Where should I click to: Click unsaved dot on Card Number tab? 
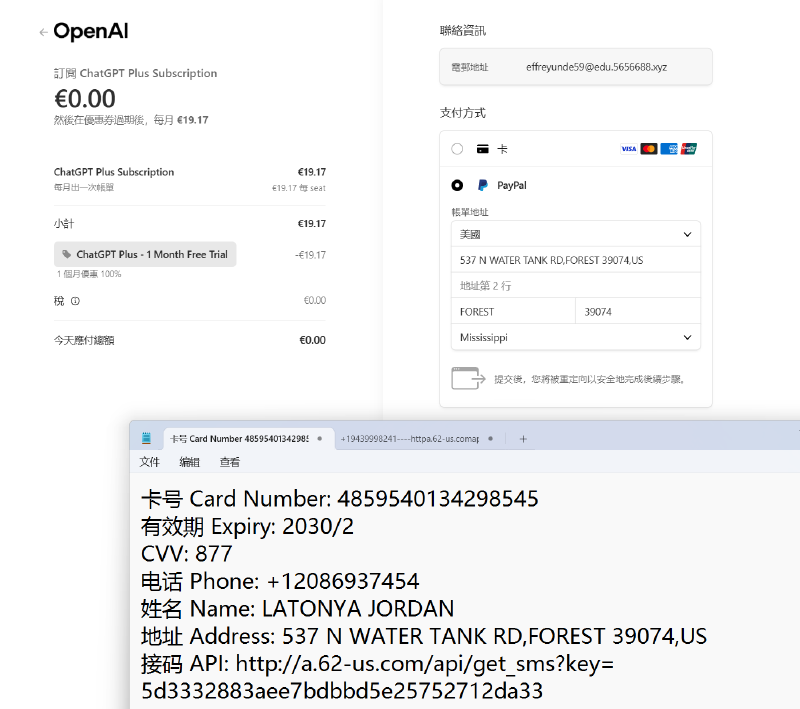point(319,439)
